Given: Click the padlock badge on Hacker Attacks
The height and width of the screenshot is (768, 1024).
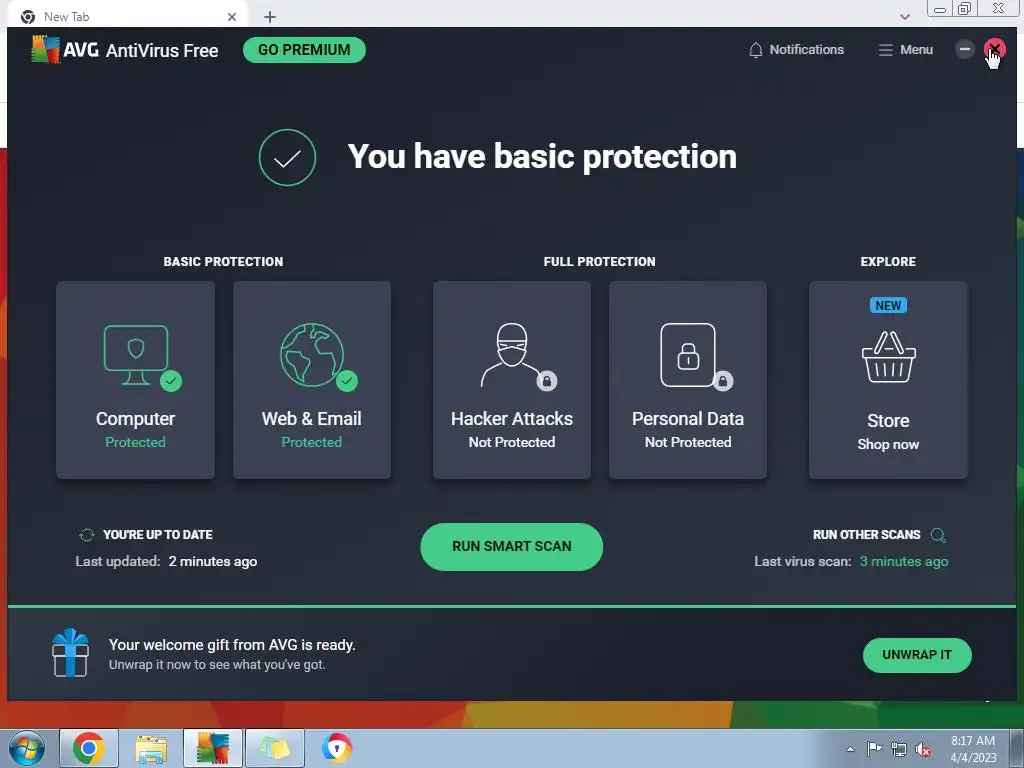Looking at the screenshot, I should 547,380.
